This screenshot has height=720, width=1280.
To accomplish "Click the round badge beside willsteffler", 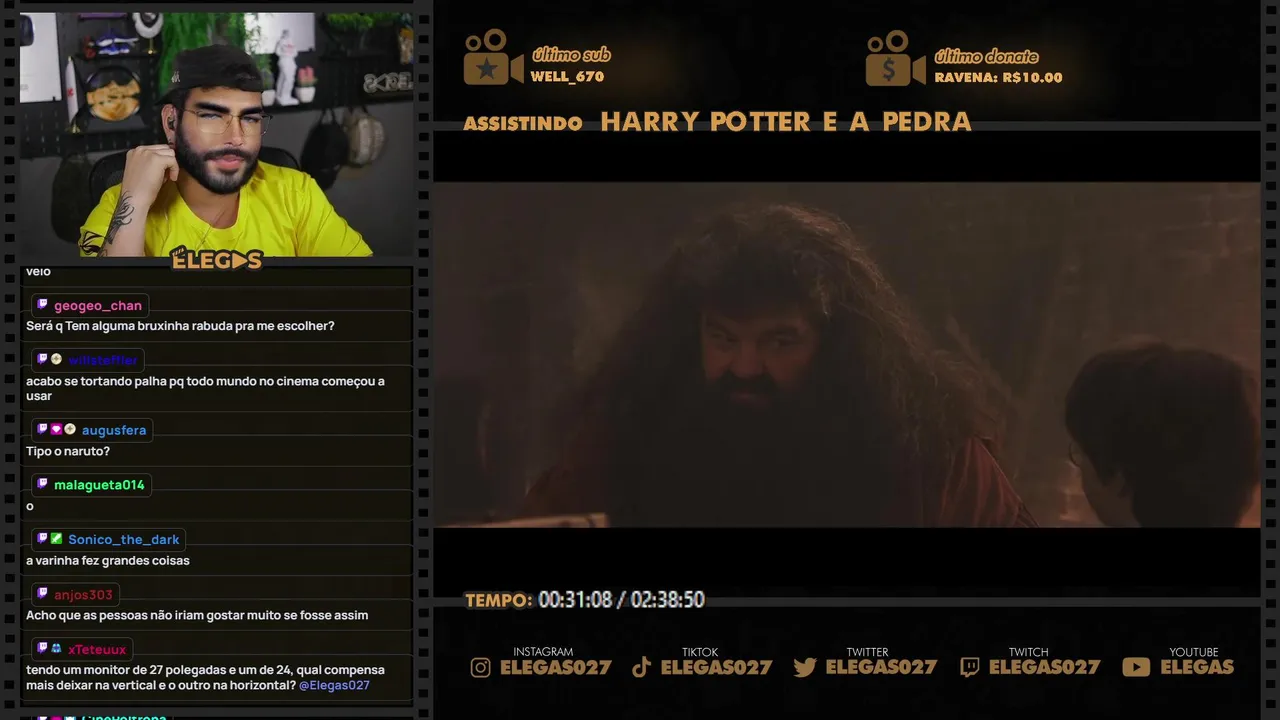I will tap(56, 359).
